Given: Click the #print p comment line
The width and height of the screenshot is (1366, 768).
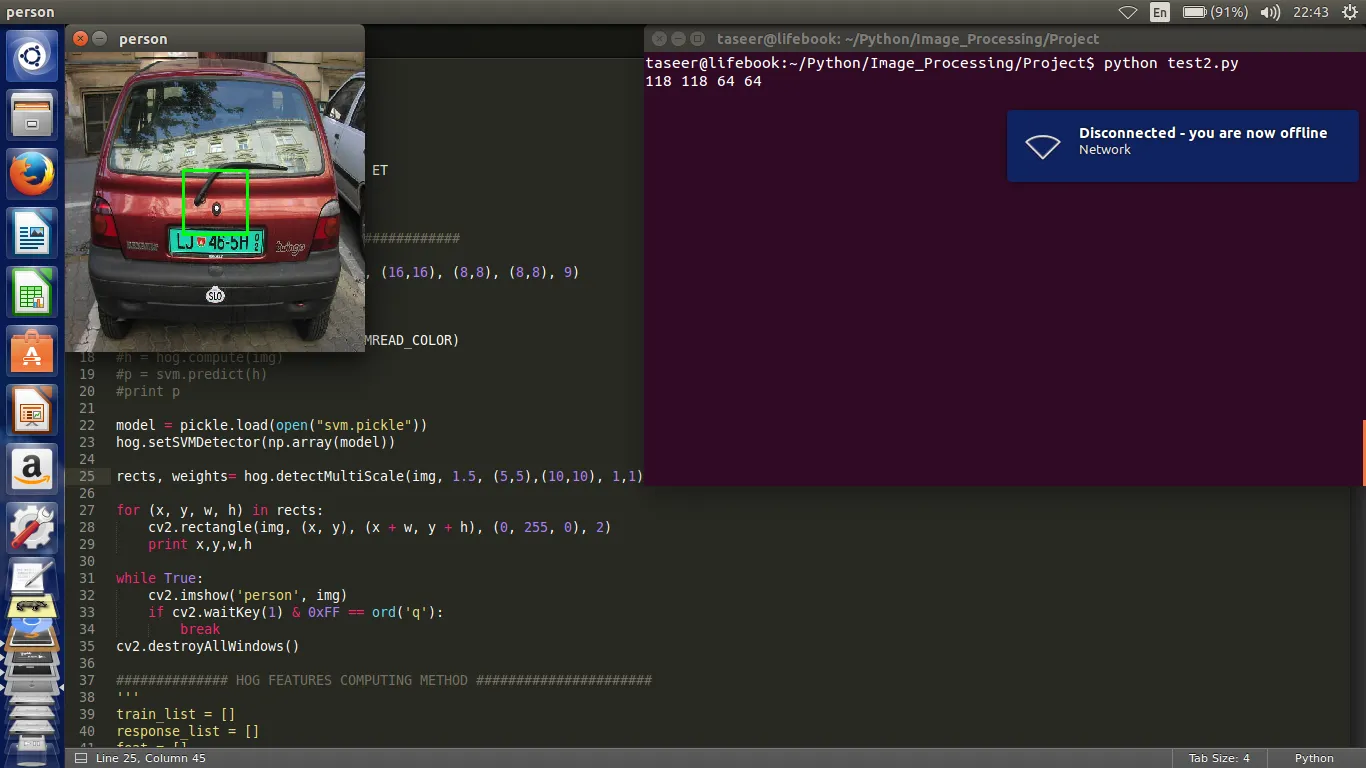Looking at the screenshot, I should pyautogui.click(x=148, y=391).
